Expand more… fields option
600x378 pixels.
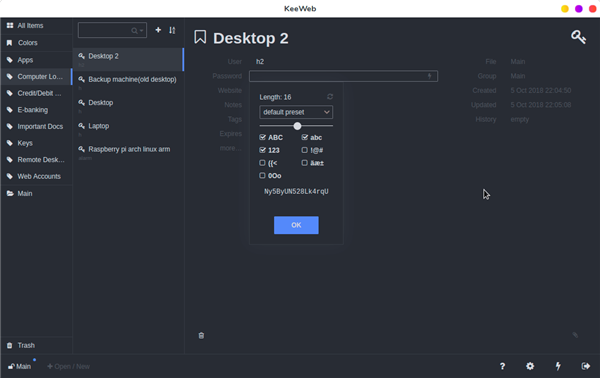point(230,148)
